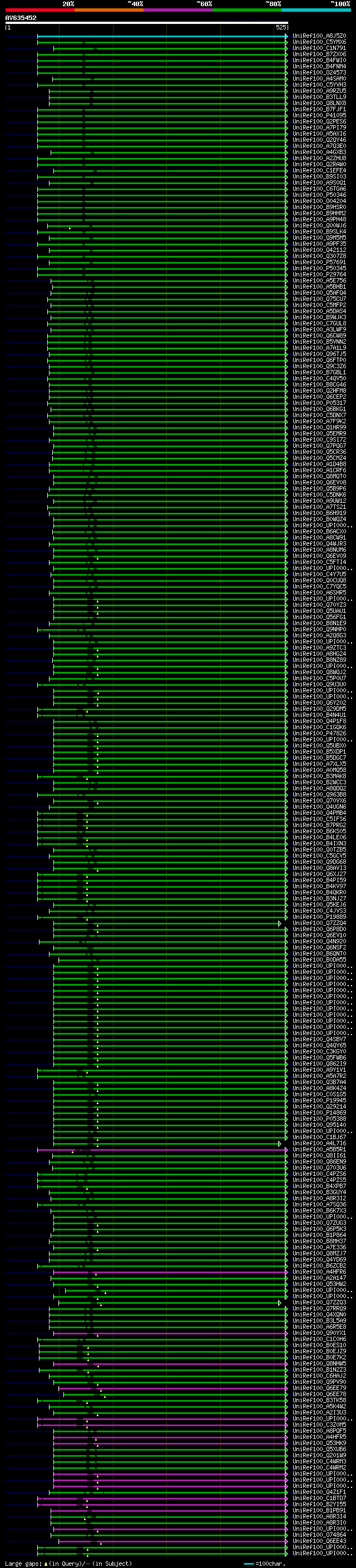Select hit label UniRef100_P19945
The height and width of the screenshot is (1568, 356).
tap(319, 1101)
